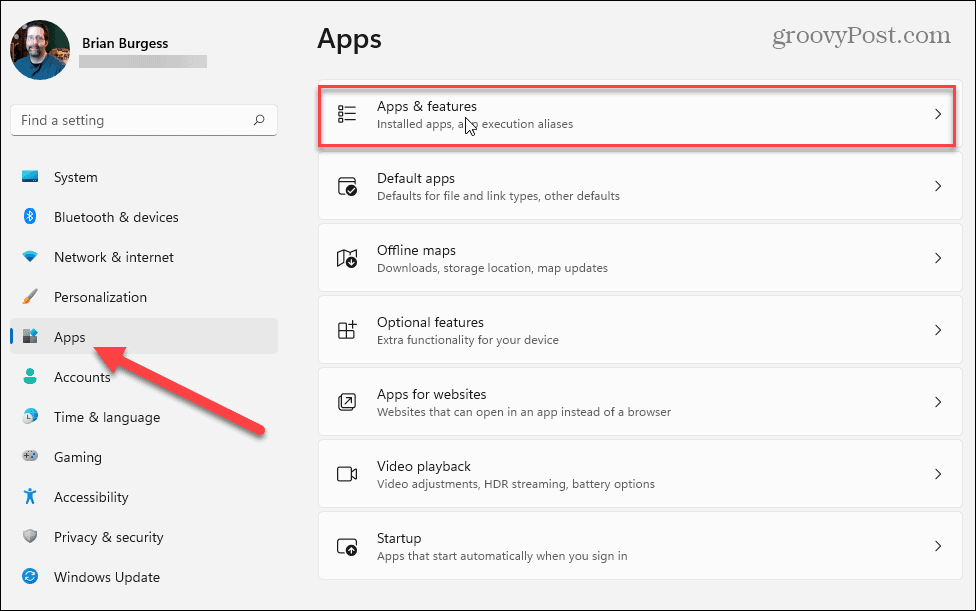Open Privacy & security settings

[x=144, y=536]
